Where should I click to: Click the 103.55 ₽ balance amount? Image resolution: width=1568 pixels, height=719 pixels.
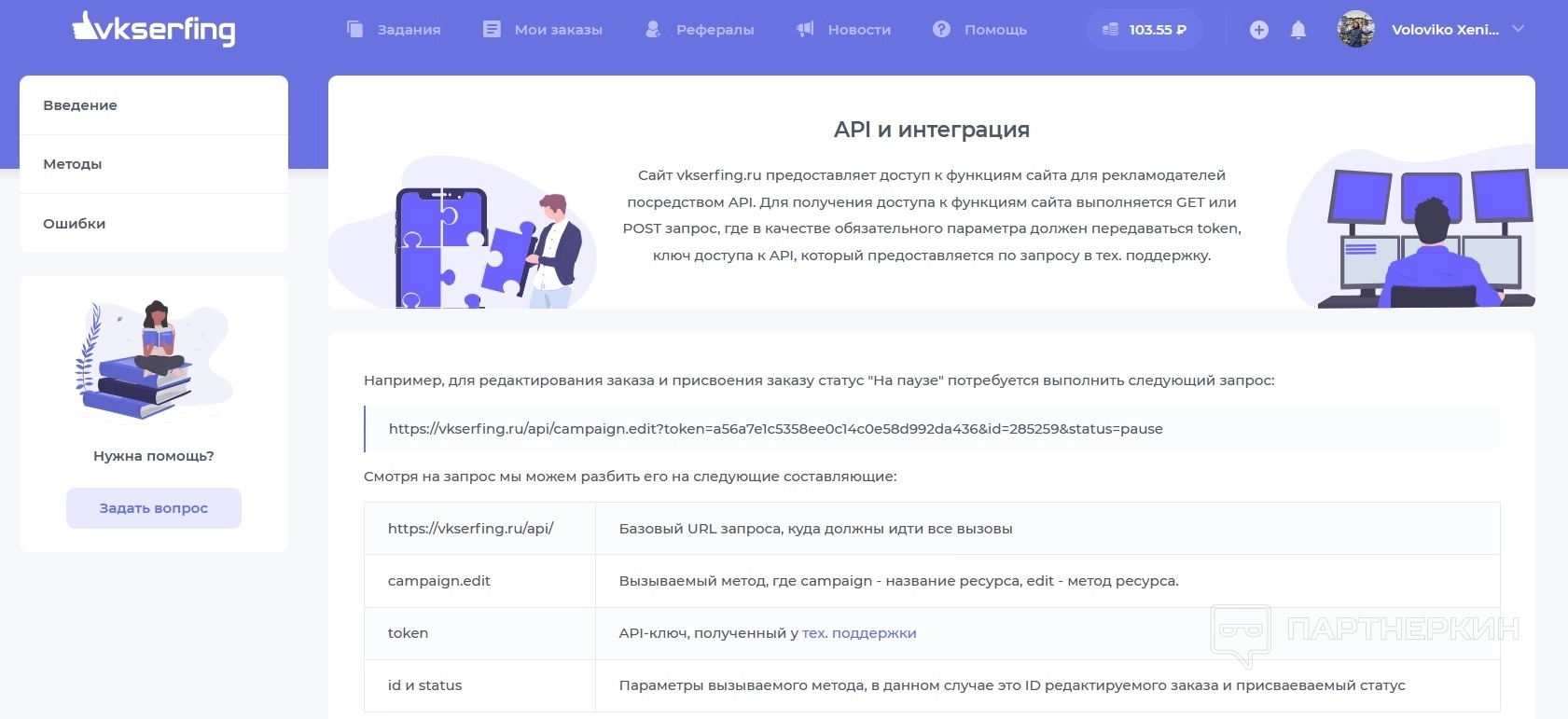click(1158, 30)
